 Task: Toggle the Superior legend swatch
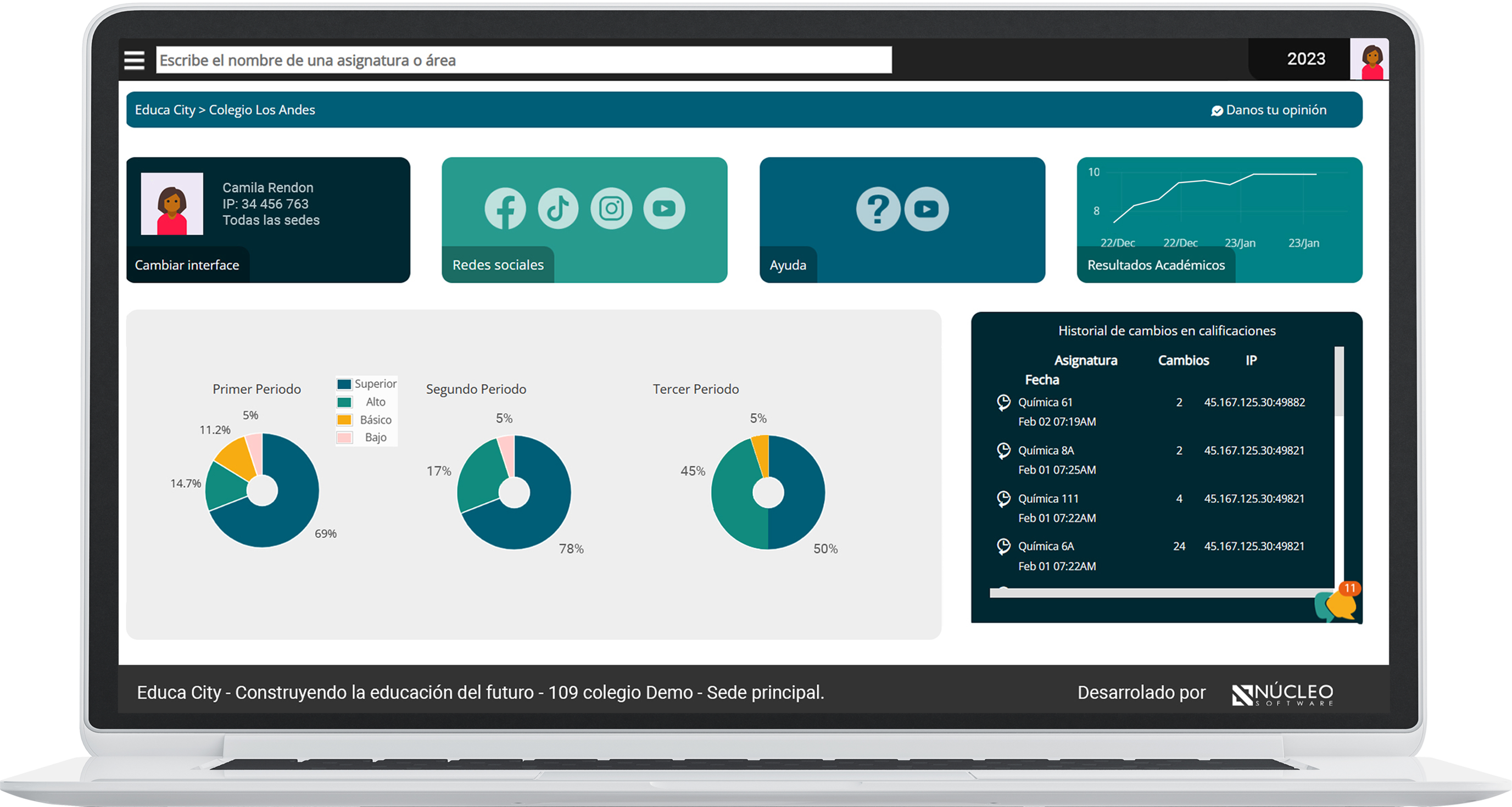click(x=344, y=384)
